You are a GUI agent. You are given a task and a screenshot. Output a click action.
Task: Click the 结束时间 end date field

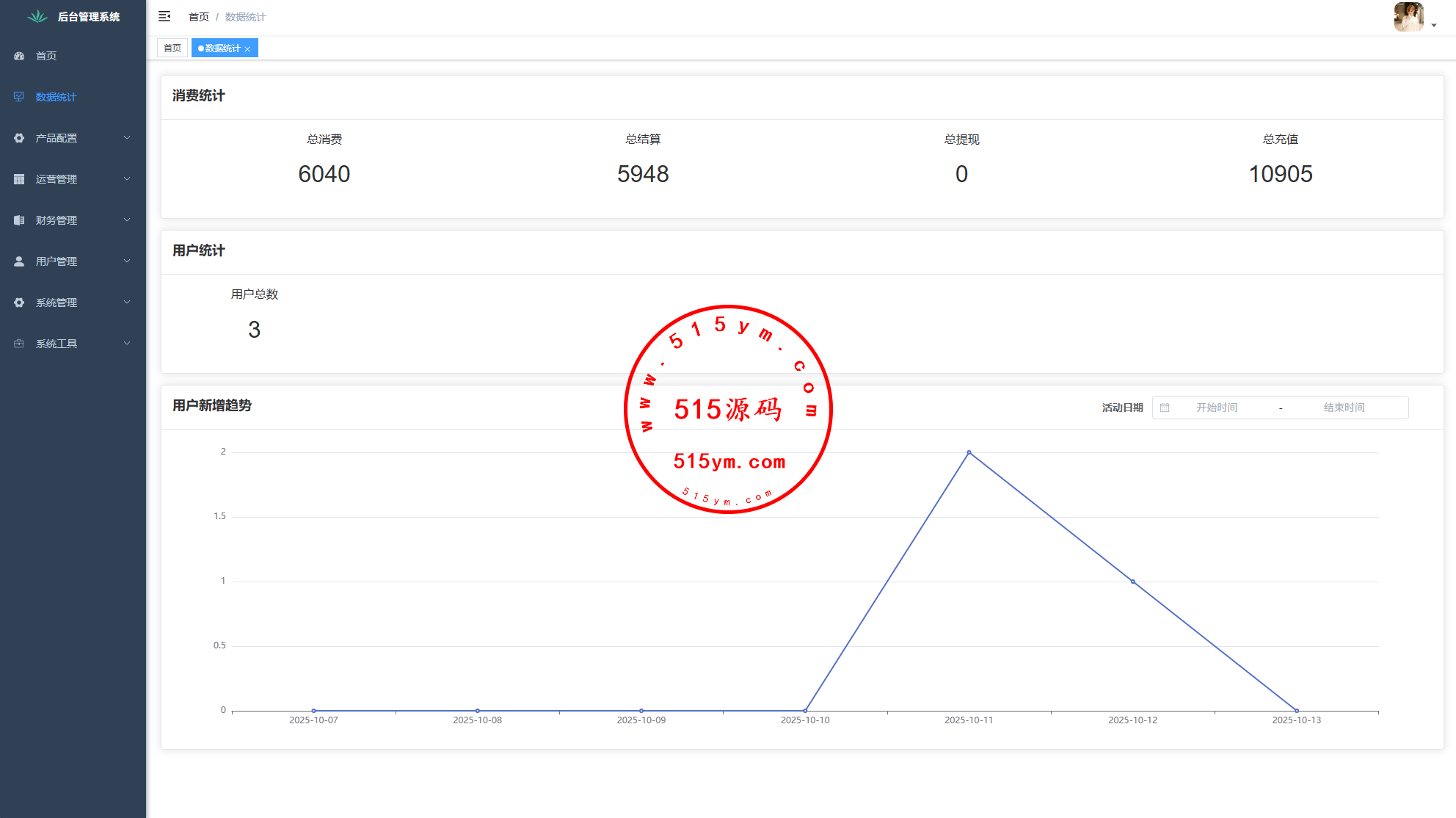(1344, 408)
